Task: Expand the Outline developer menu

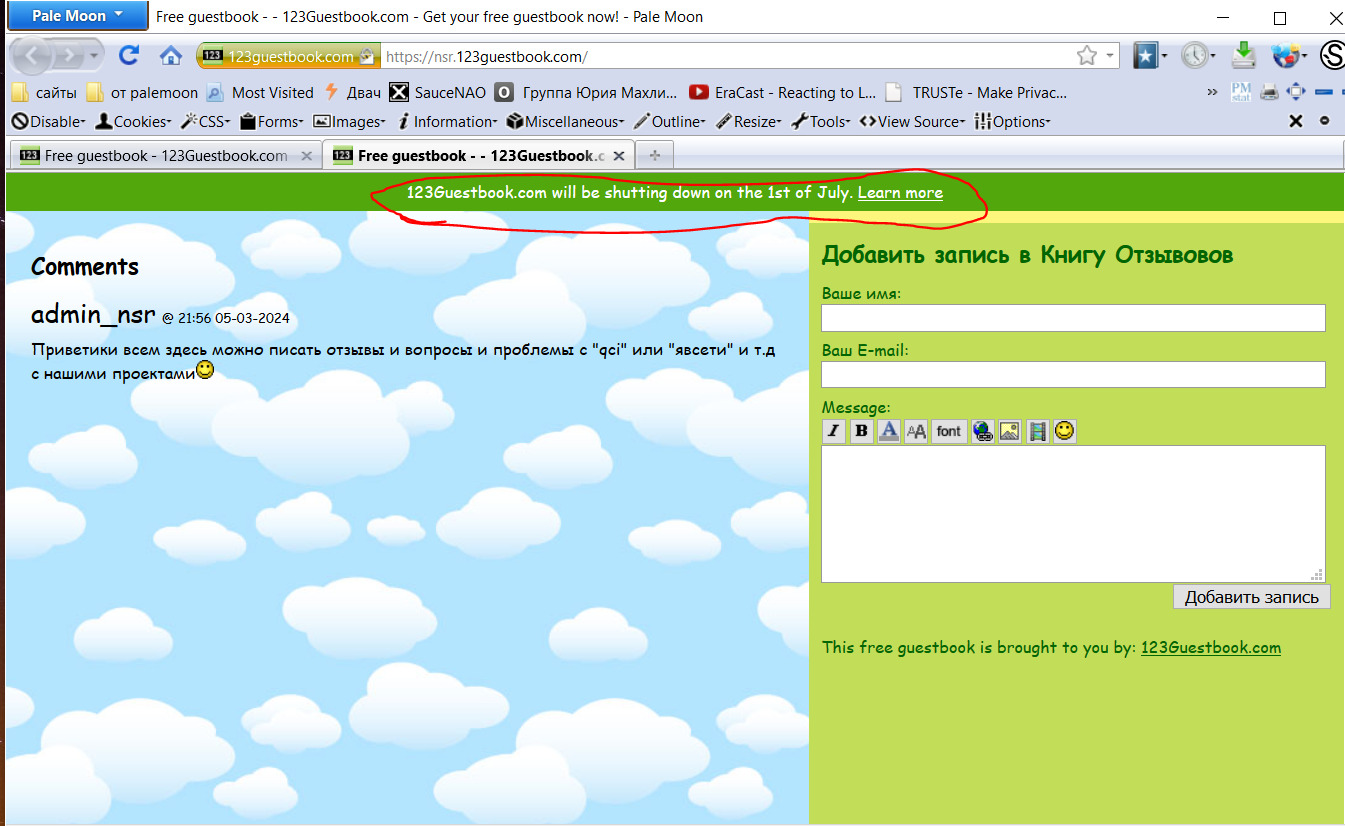Action: point(669,121)
